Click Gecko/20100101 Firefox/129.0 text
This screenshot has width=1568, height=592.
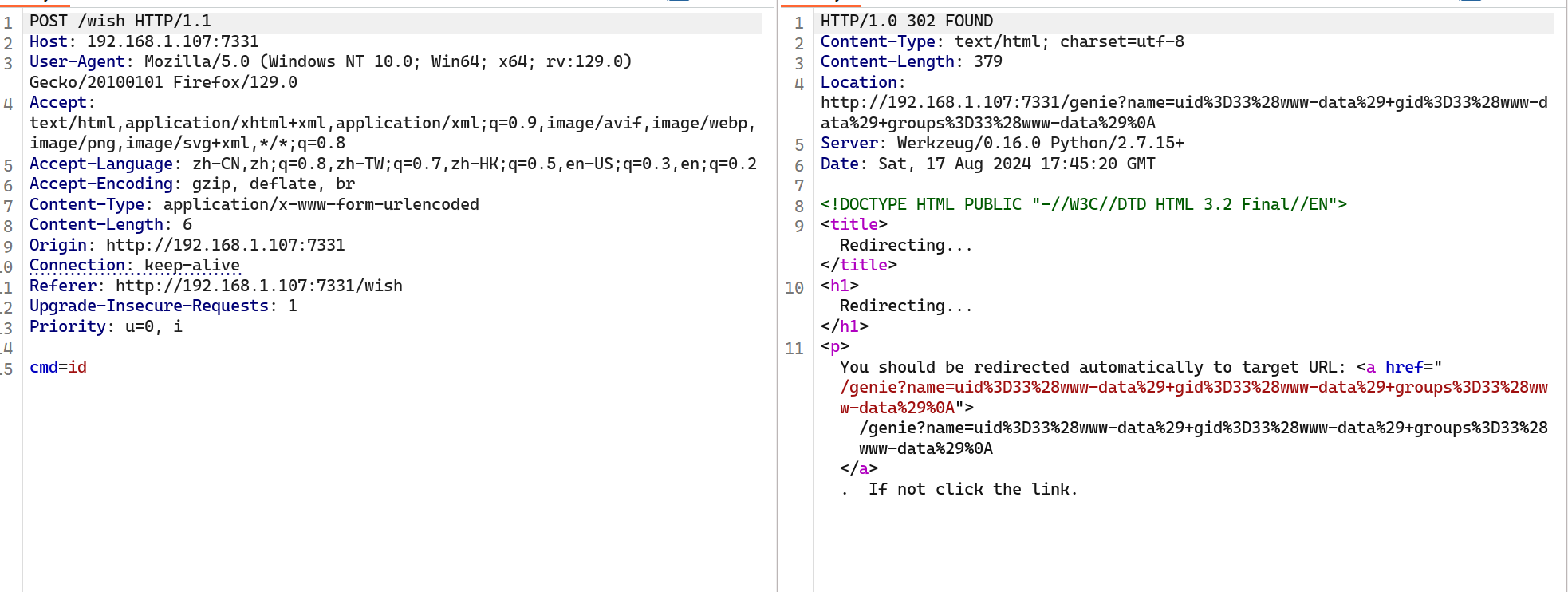(x=163, y=82)
